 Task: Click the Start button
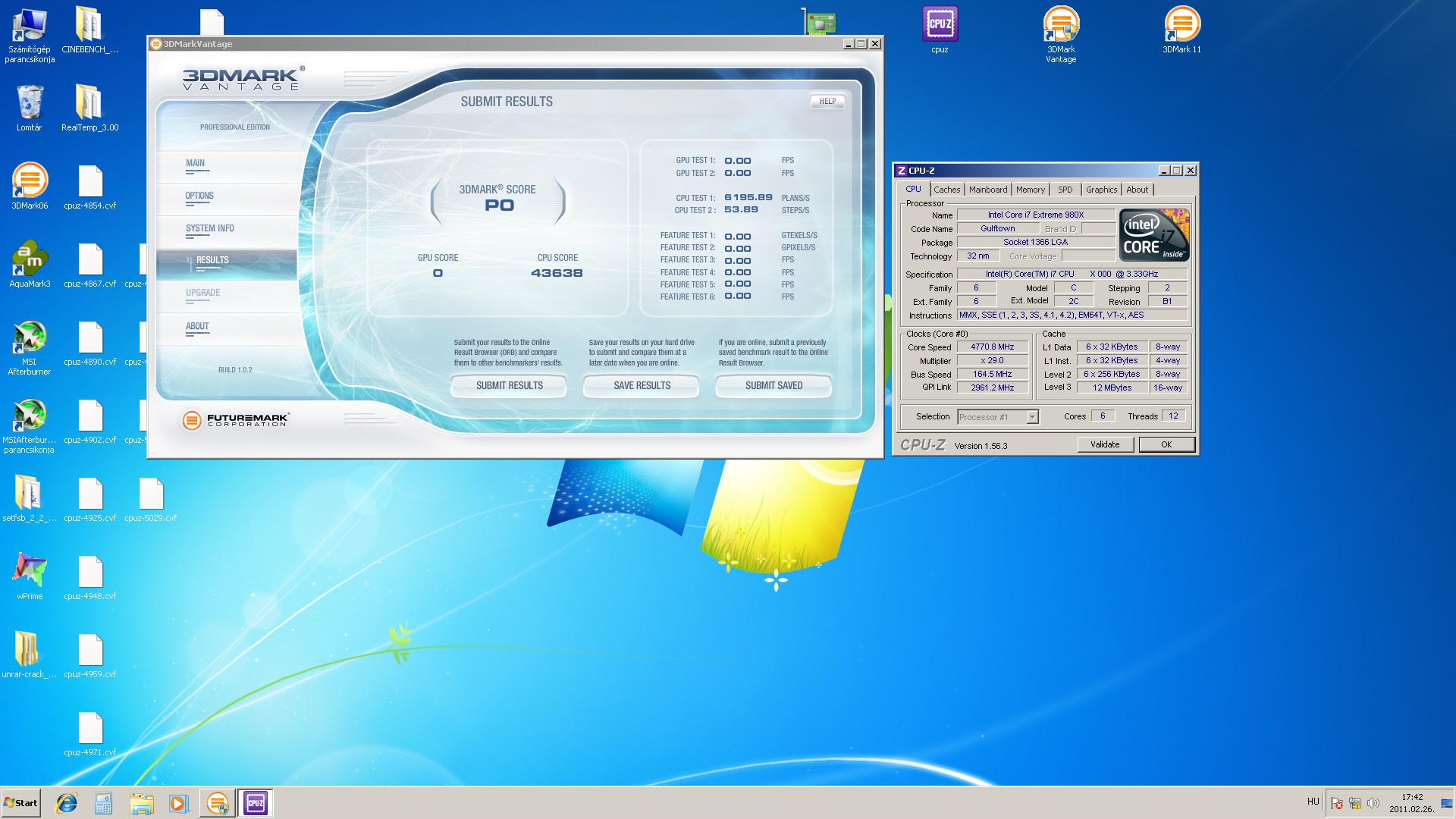(x=20, y=803)
